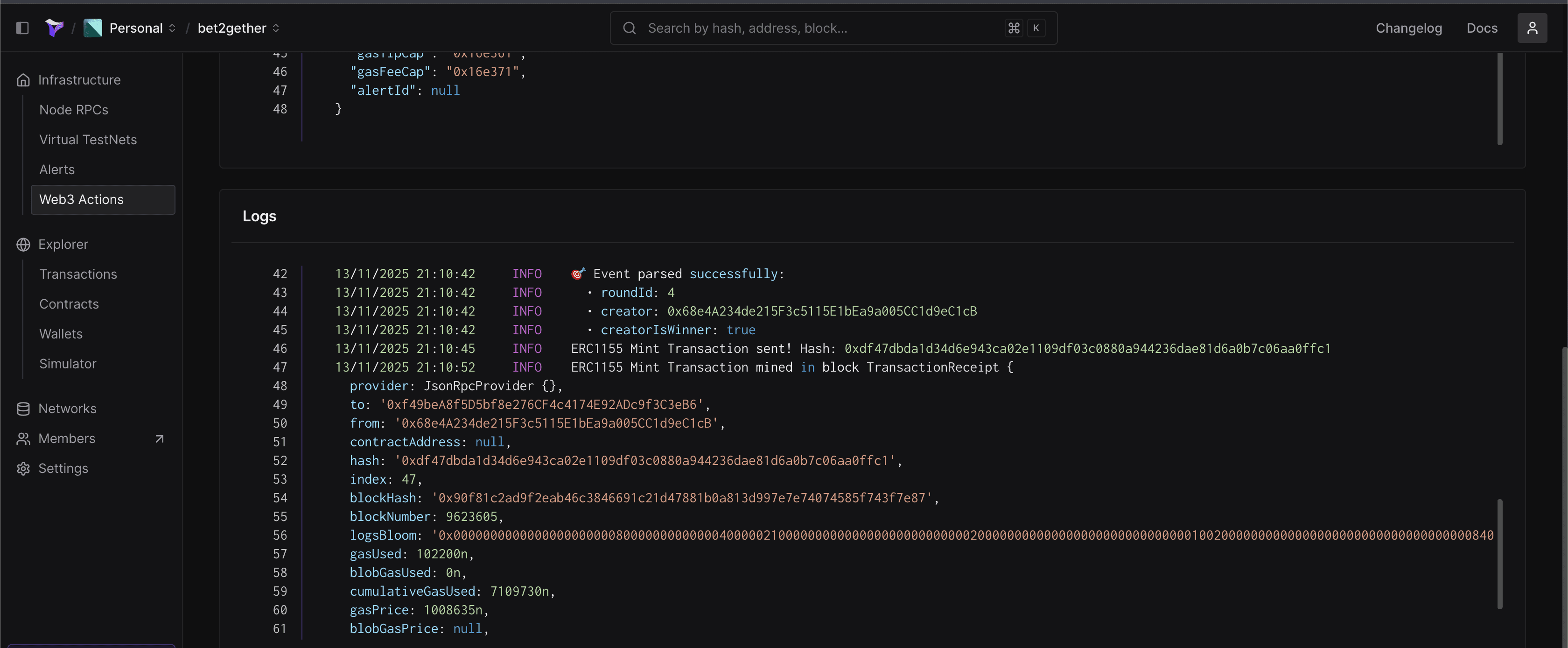The height and width of the screenshot is (648, 1568).
Task: Open Members external link arrow
Action: (160, 438)
